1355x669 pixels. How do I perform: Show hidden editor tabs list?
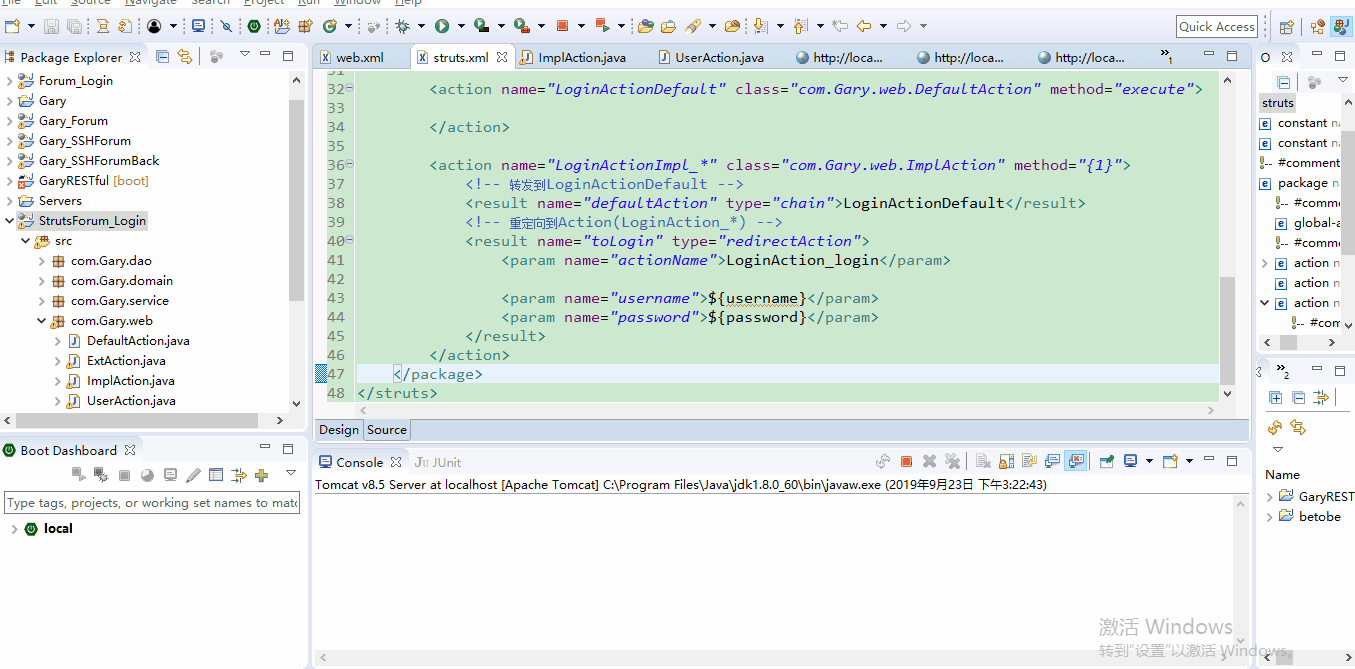pyautogui.click(x=1166, y=56)
